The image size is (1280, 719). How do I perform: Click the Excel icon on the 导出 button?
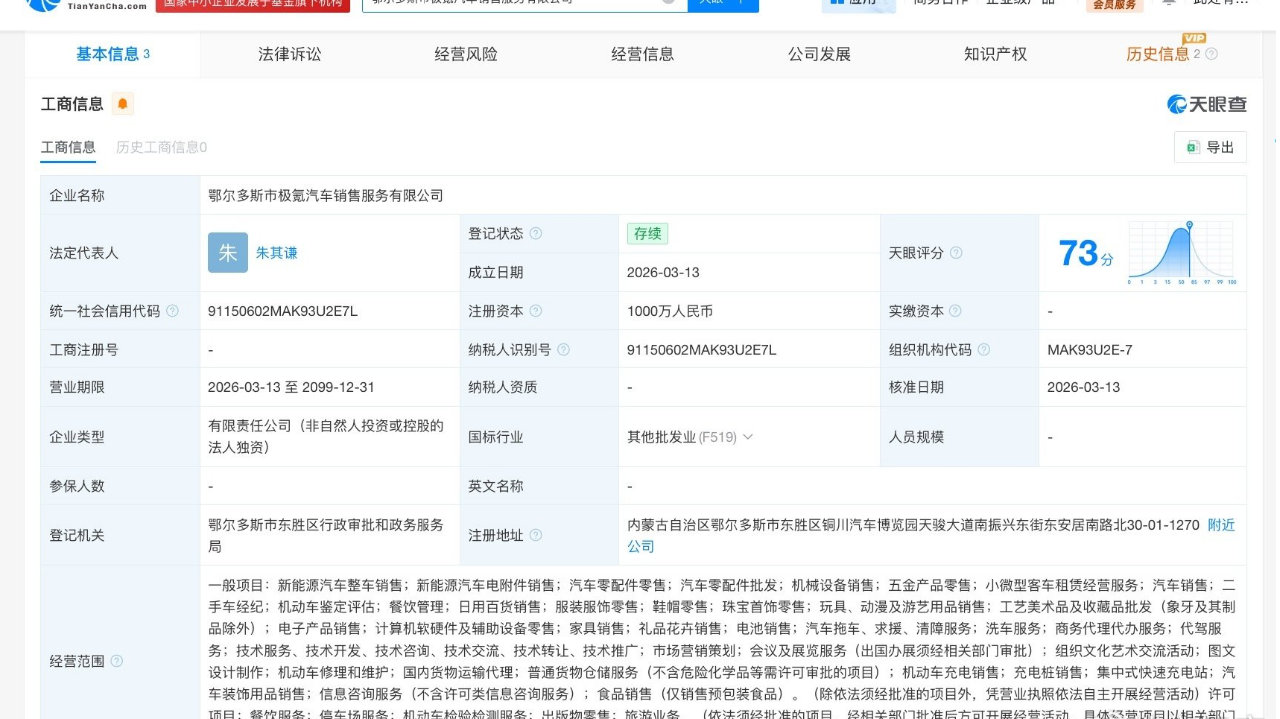tap(1192, 147)
